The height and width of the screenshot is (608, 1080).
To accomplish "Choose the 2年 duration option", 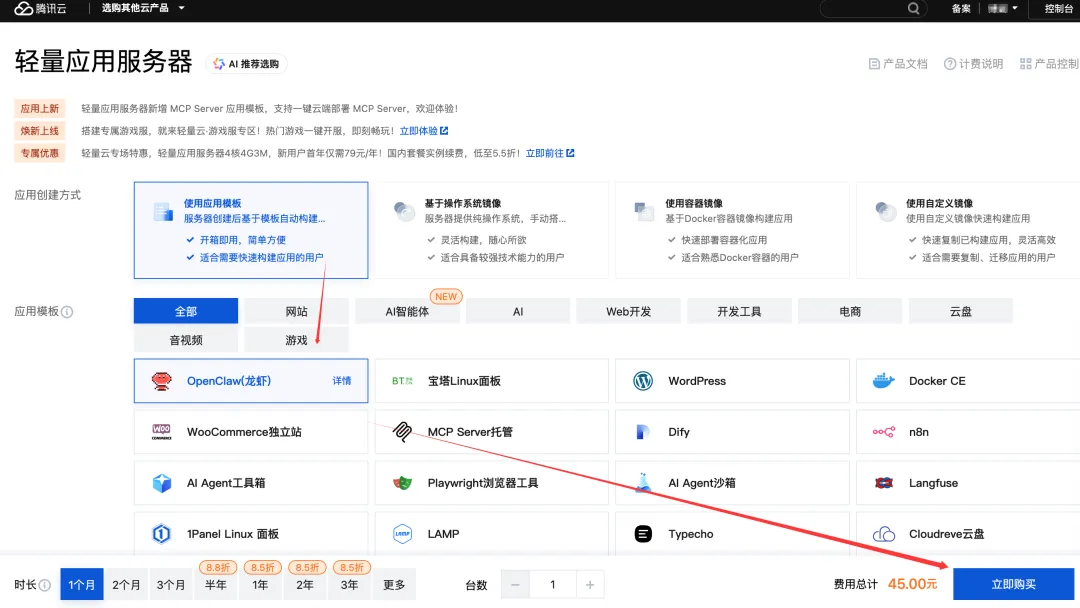I will point(304,585).
